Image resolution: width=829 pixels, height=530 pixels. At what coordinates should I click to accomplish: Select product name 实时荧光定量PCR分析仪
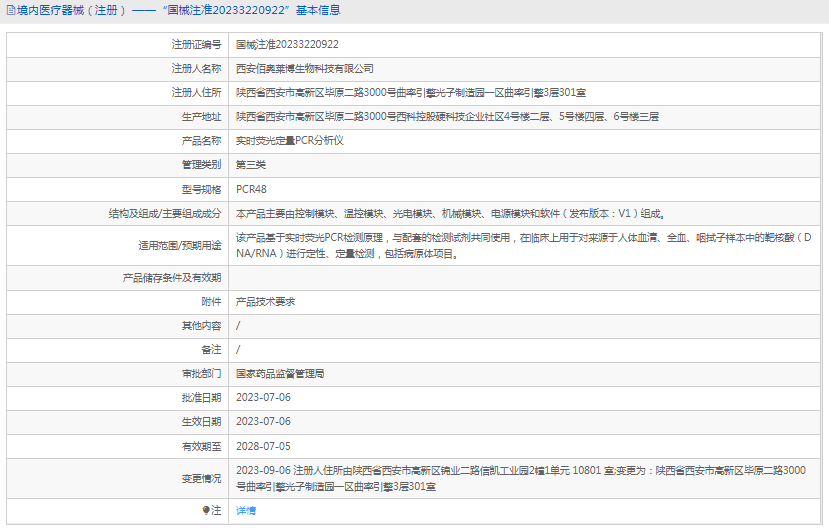(290, 141)
